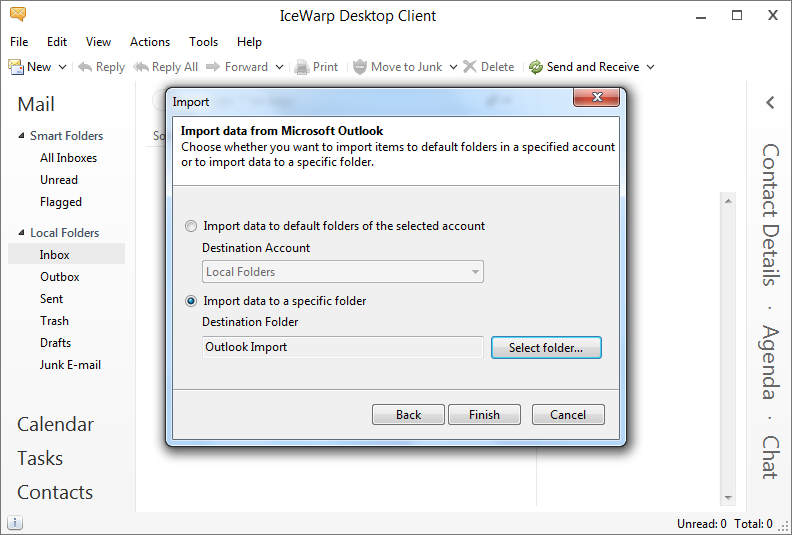The image size is (792, 535).
Task: Click the Delete X icon
Action: [470, 67]
